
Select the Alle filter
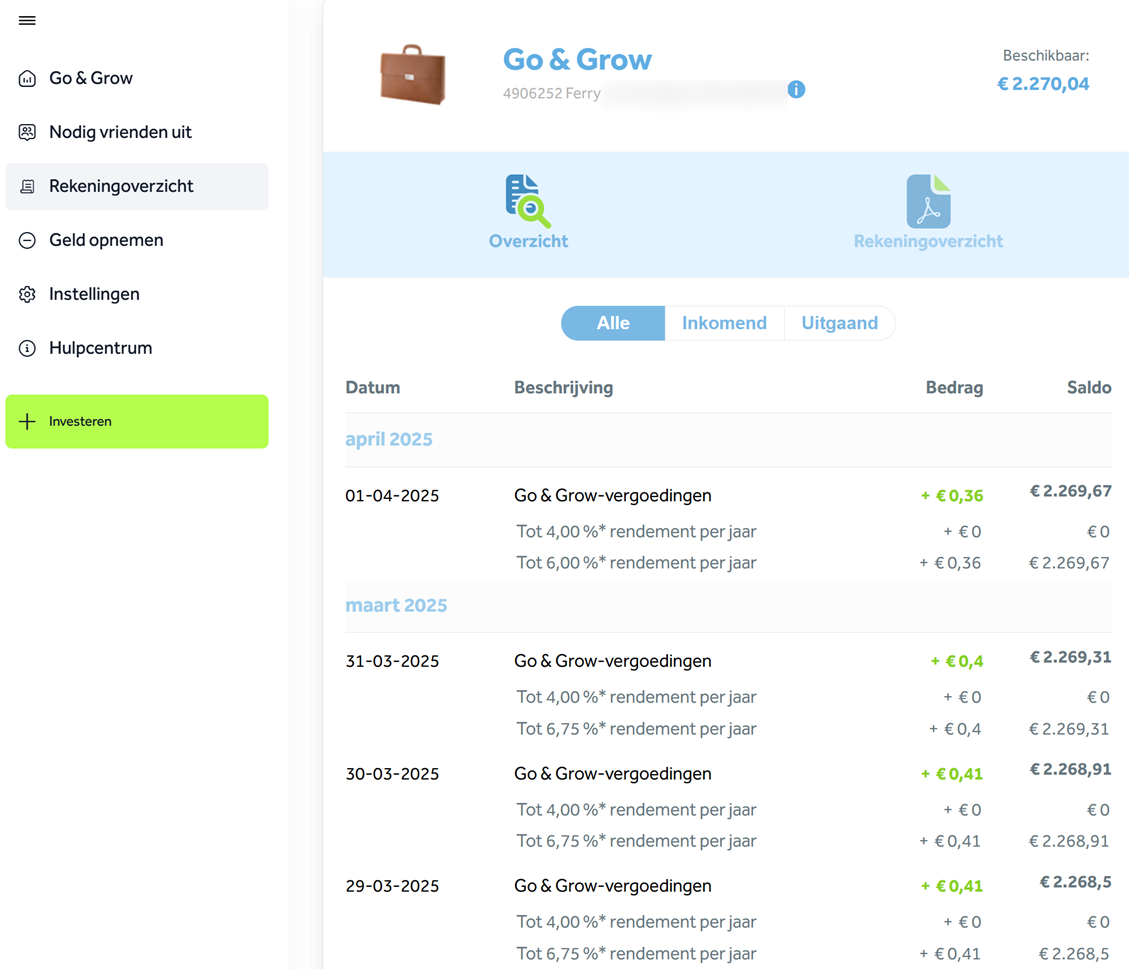pyautogui.click(x=613, y=323)
